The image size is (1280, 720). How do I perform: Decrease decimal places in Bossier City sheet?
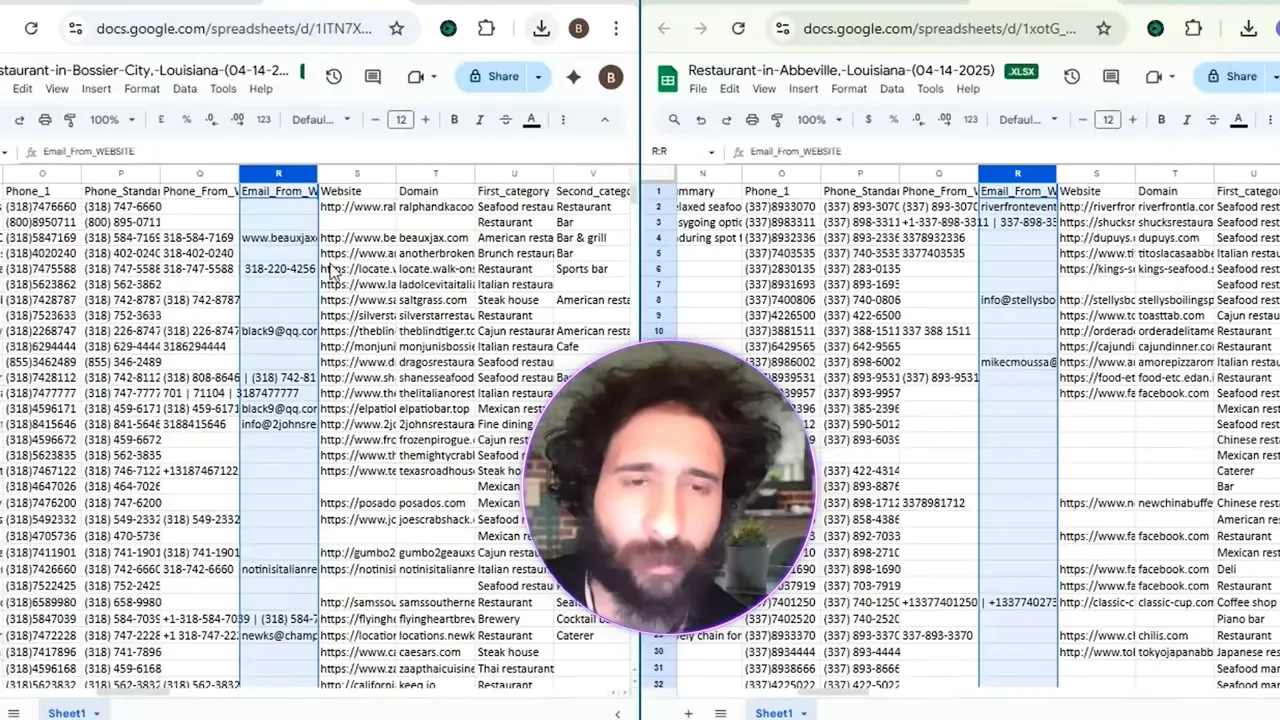click(x=211, y=120)
